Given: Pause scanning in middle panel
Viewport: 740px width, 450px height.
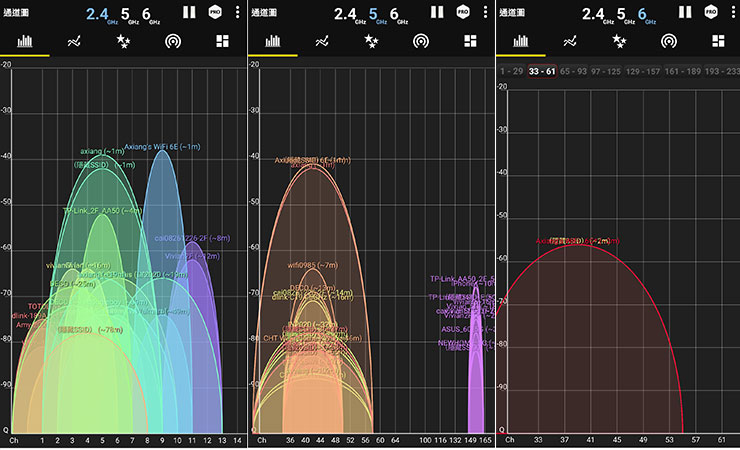Looking at the screenshot, I should click(437, 12).
